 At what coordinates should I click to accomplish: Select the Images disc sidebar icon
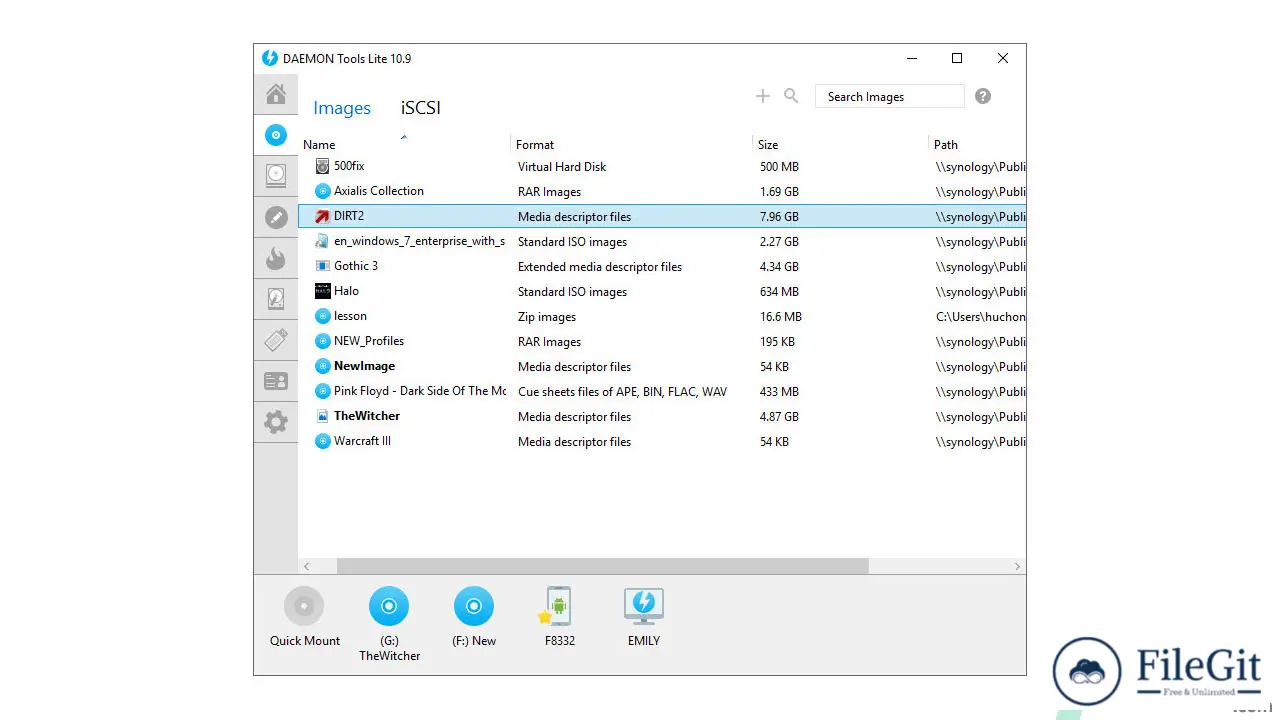coord(276,135)
